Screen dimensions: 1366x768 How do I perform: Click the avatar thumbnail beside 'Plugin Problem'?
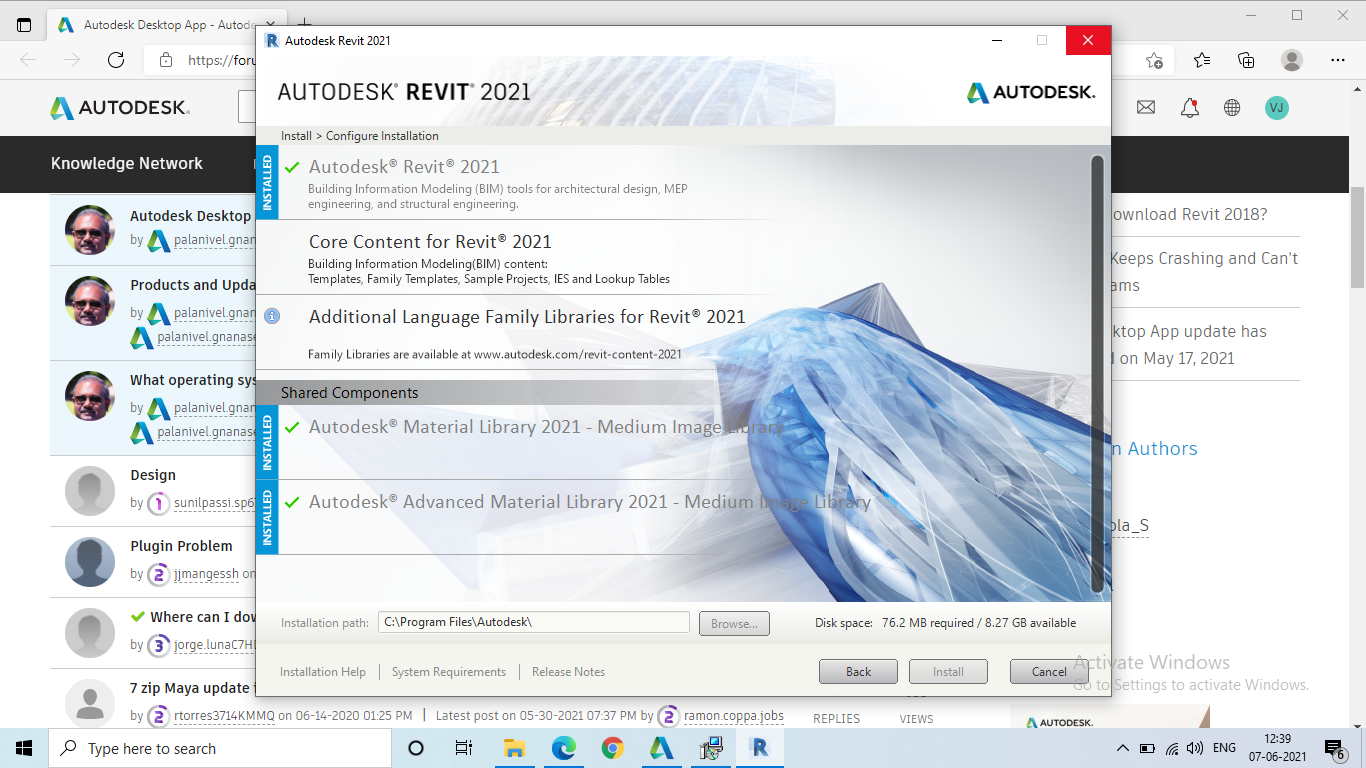pos(90,562)
